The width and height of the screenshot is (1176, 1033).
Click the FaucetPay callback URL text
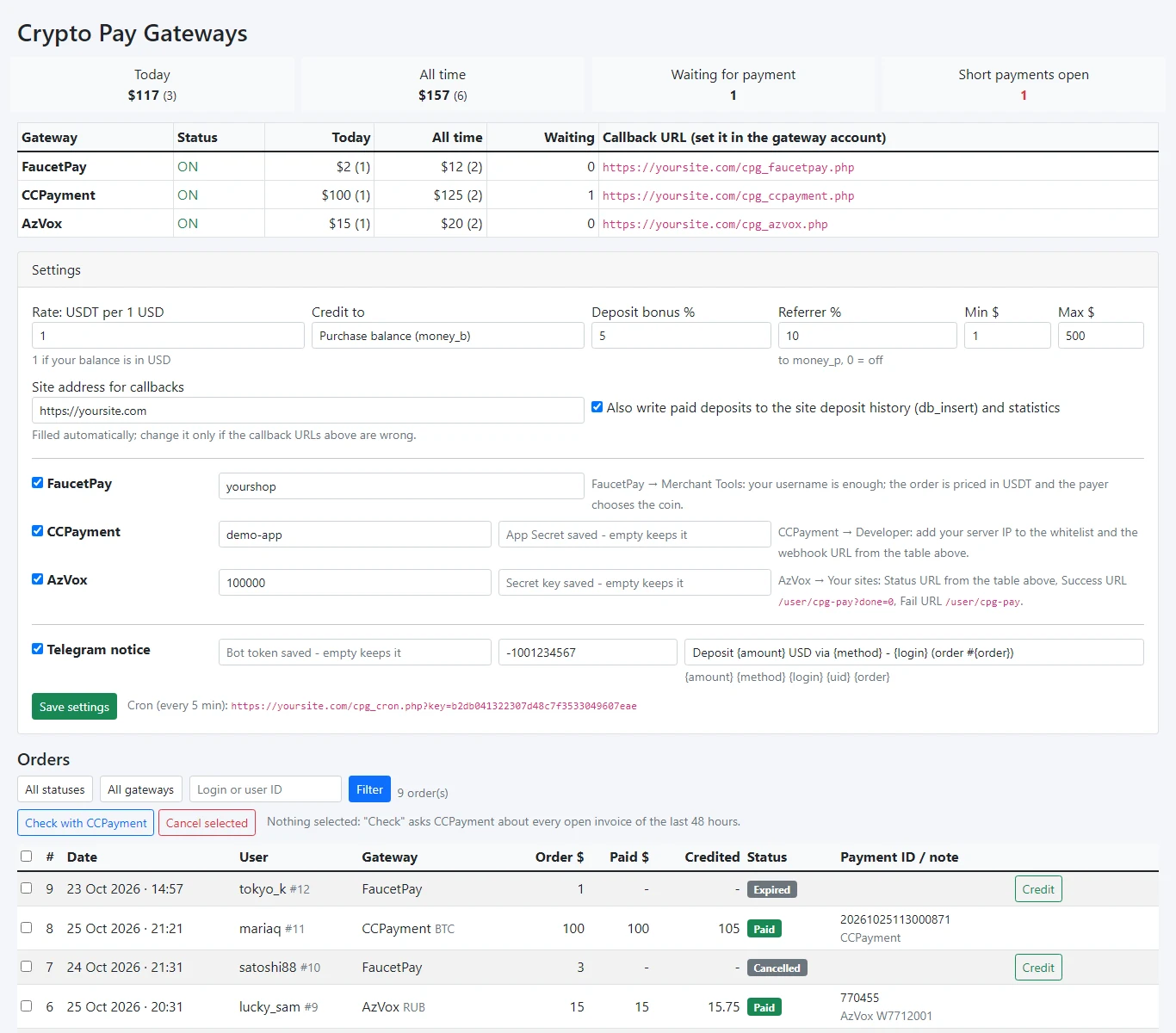(x=728, y=167)
